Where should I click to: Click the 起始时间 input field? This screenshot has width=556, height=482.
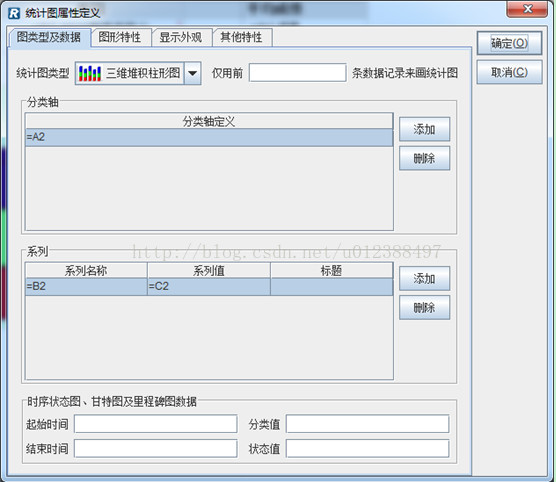(x=156, y=424)
